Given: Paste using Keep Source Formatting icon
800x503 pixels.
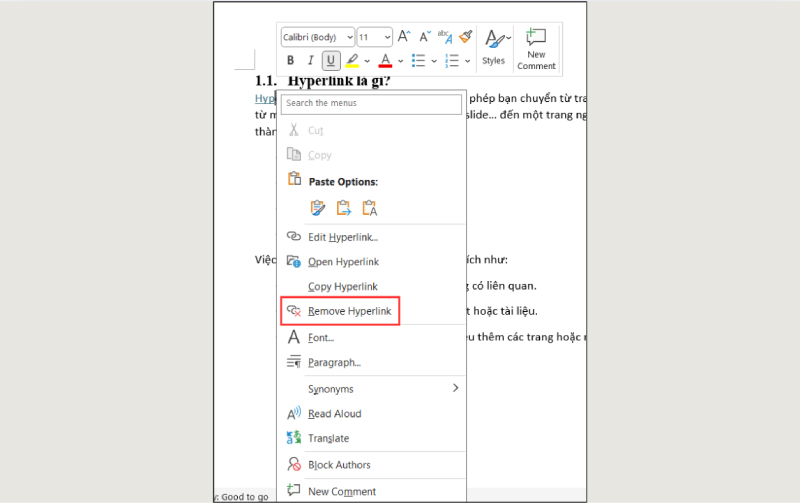Looking at the screenshot, I should (317, 208).
